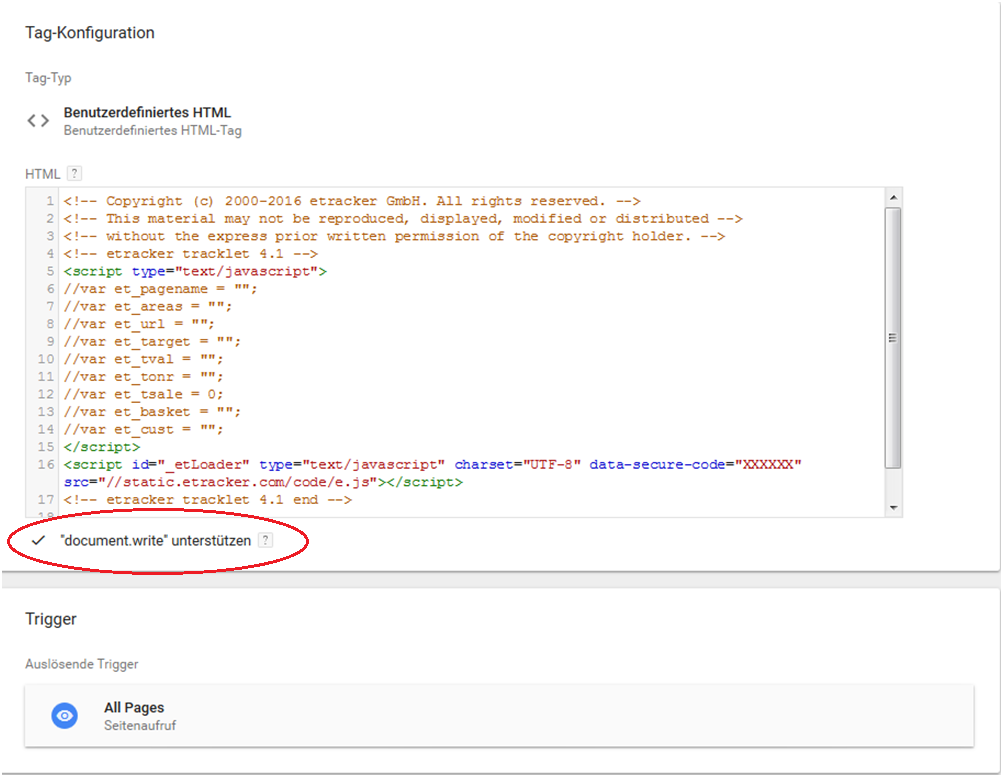Place cursor in the //var et_tonr line

[x=143, y=377]
